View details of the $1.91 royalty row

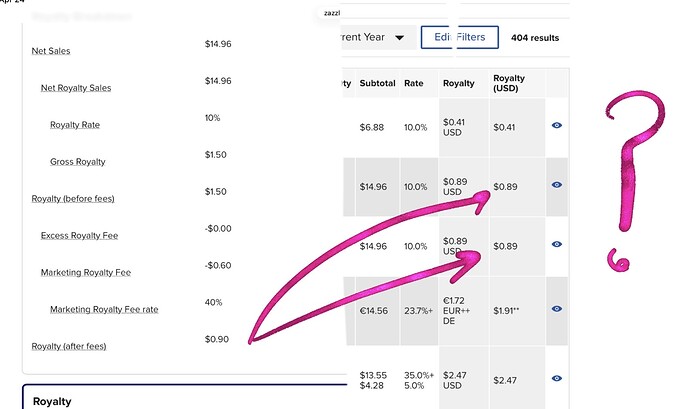click(x=557, y=309)
